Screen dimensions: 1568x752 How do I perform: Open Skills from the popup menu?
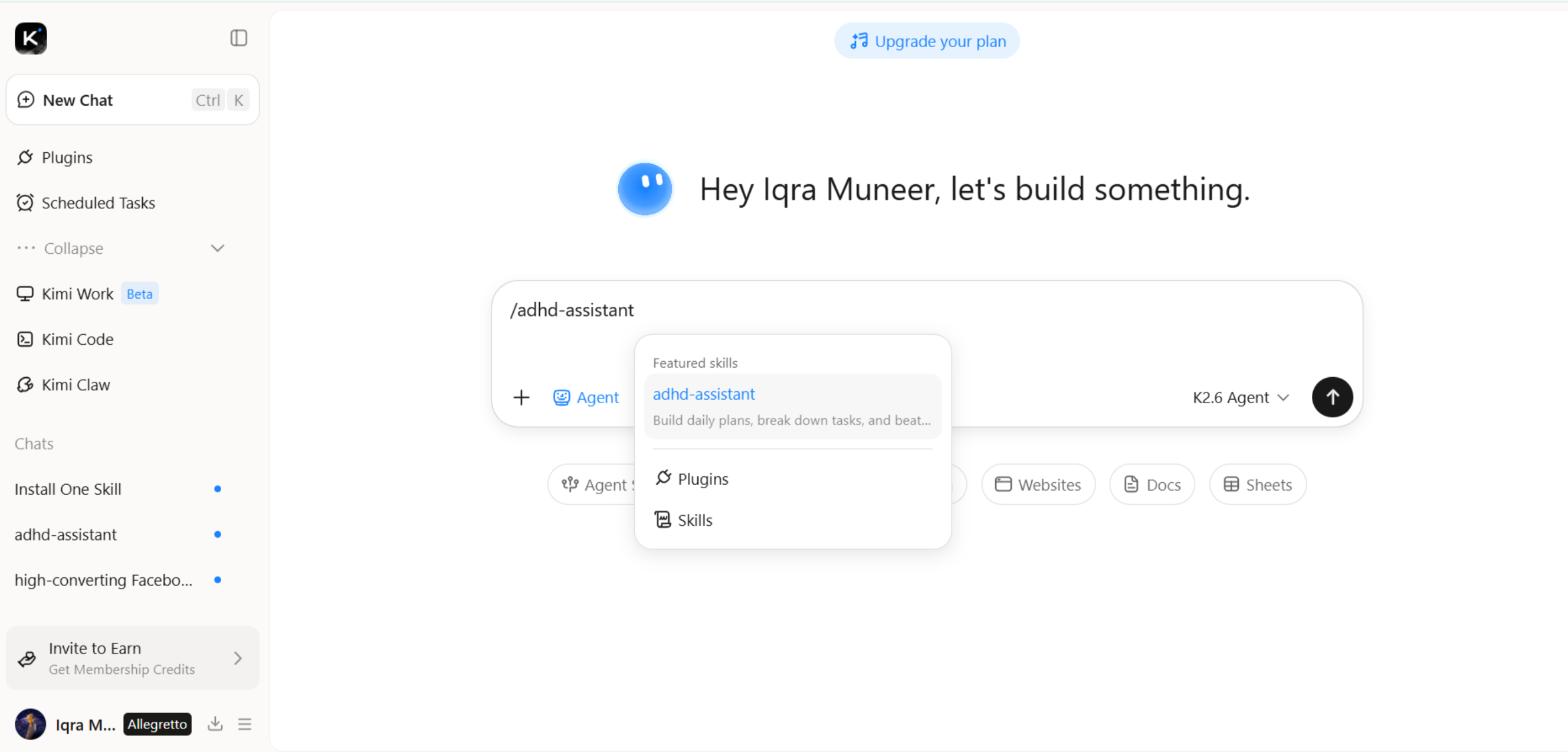[x=792, y=520]
